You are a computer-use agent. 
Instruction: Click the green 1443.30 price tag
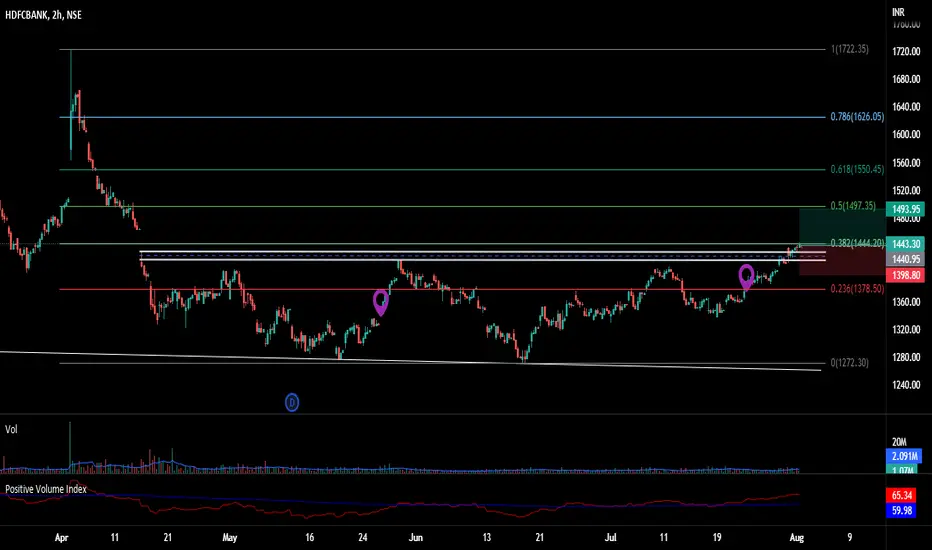coord(905,244)
